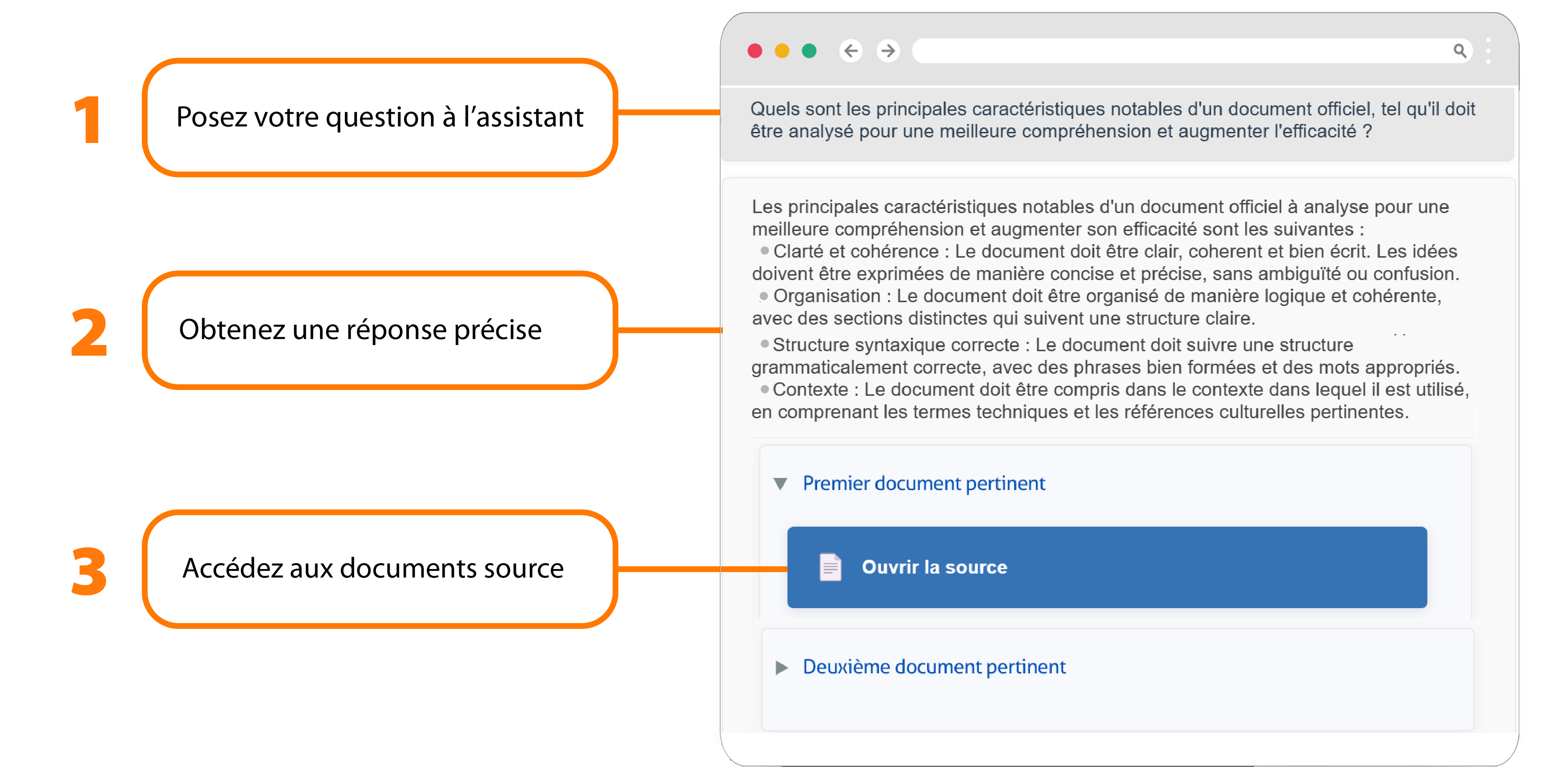The image size is (1568, 767).
Task: Click the browser back arrow
Action: click(850, 50)
